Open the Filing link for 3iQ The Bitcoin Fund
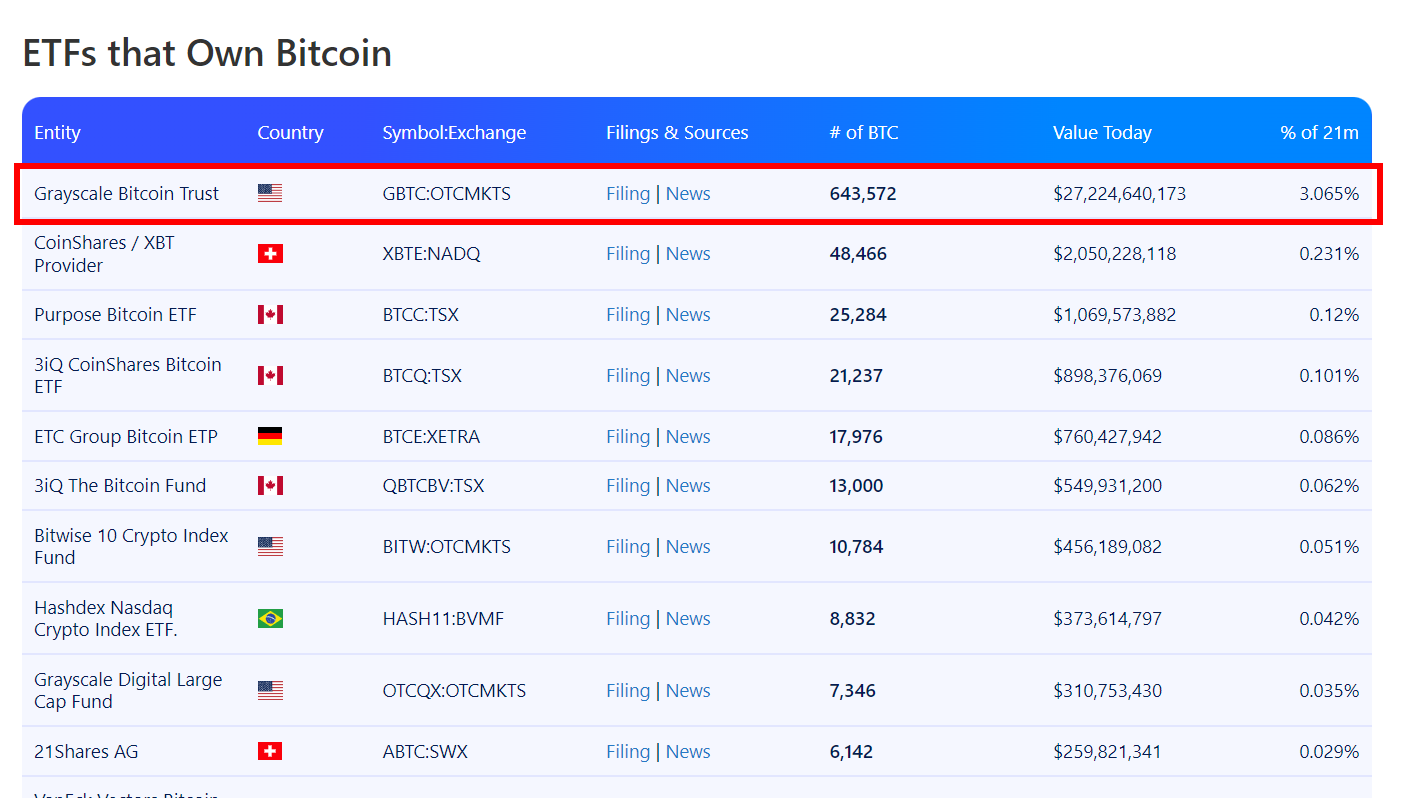Image resolution: width=1403 pixels, height=798 pixels. pyautogui.click(x=628, y=486)
